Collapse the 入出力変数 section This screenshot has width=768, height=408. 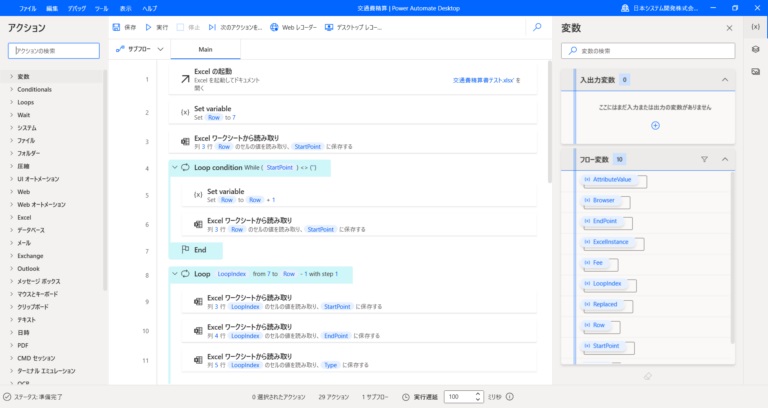point(725,80)
